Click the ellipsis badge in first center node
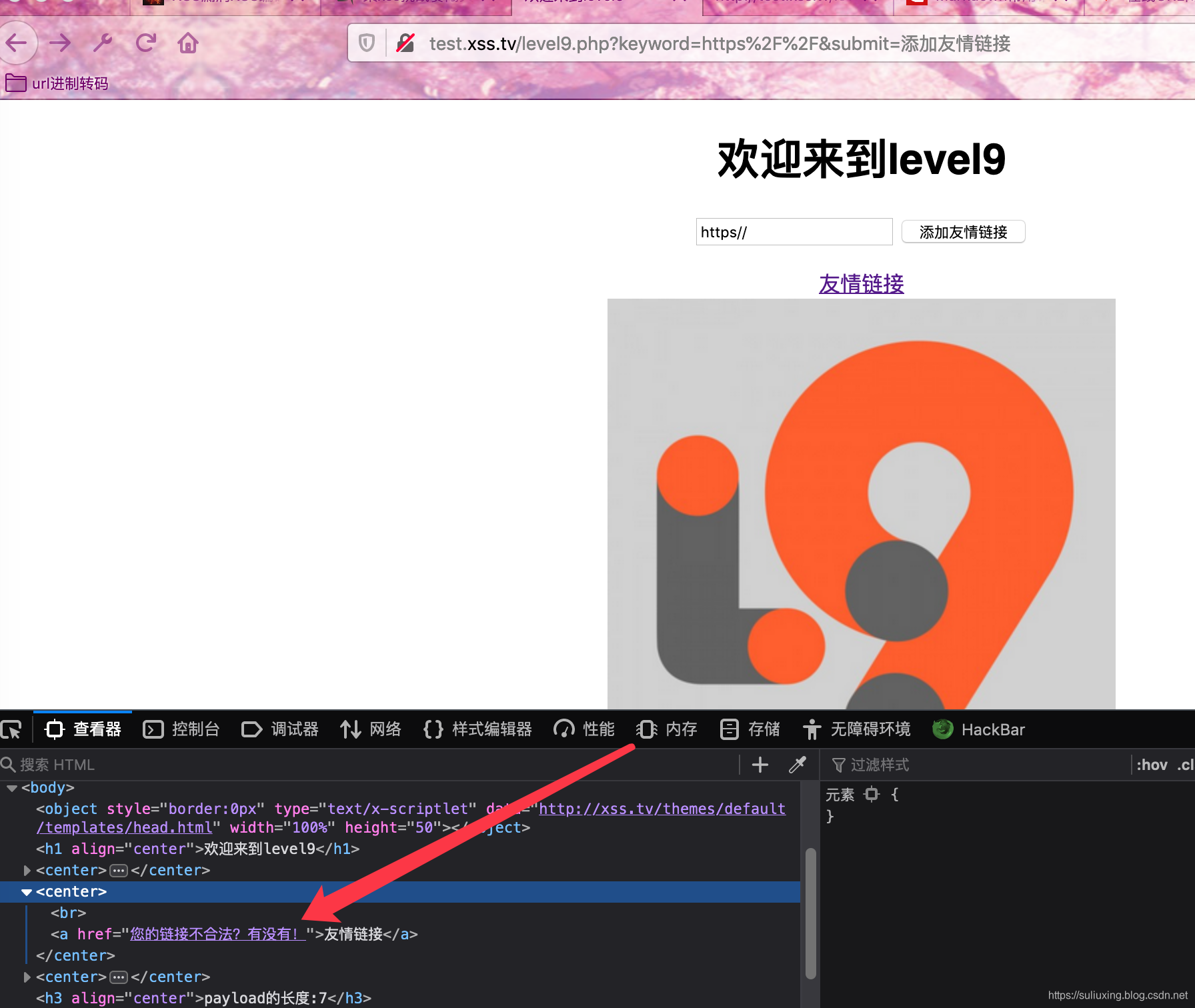 click(x=119, y=871)
